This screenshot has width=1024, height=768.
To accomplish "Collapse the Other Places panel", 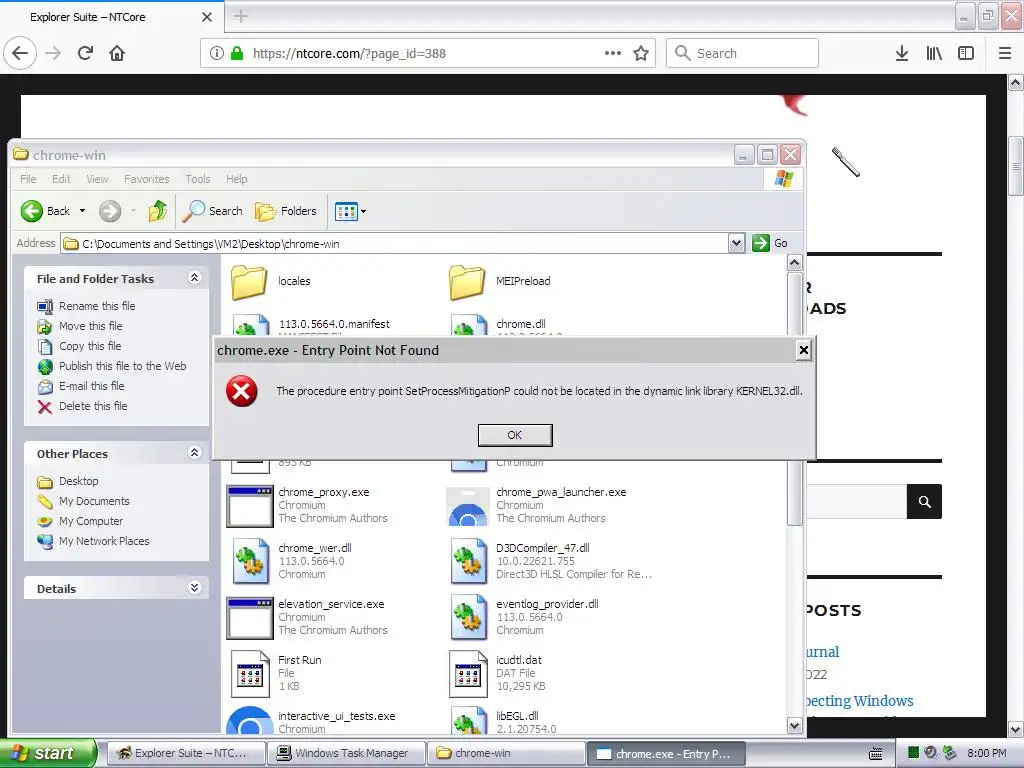I will click(x=194, y=452).
